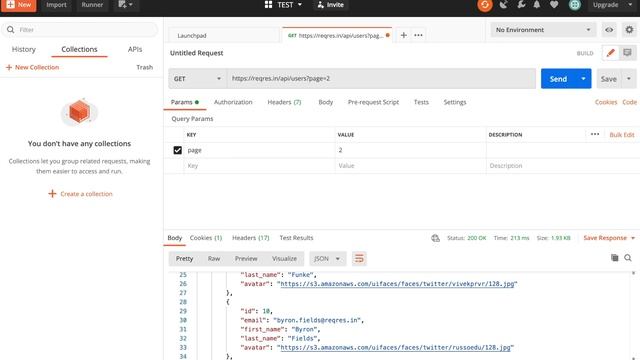Toggle the wrap lines icon in response
Image resolution: width=640 pixels, height=360 pixels.
pyautogui.click(x=359, y=258)
